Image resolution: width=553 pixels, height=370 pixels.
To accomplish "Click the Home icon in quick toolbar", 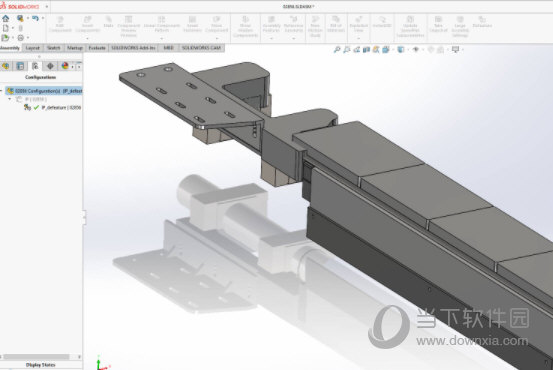I will tap(6, 18).
